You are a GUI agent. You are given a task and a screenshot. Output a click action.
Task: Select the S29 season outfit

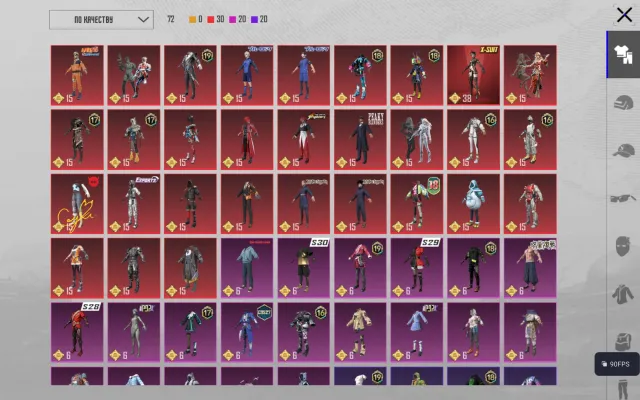coord(417,268)
